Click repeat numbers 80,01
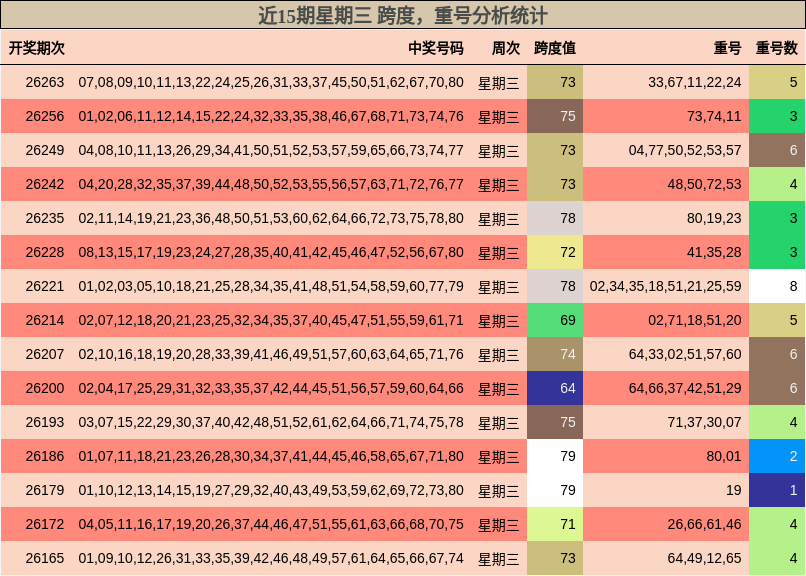The image size is (806, 576). (724, 456)
